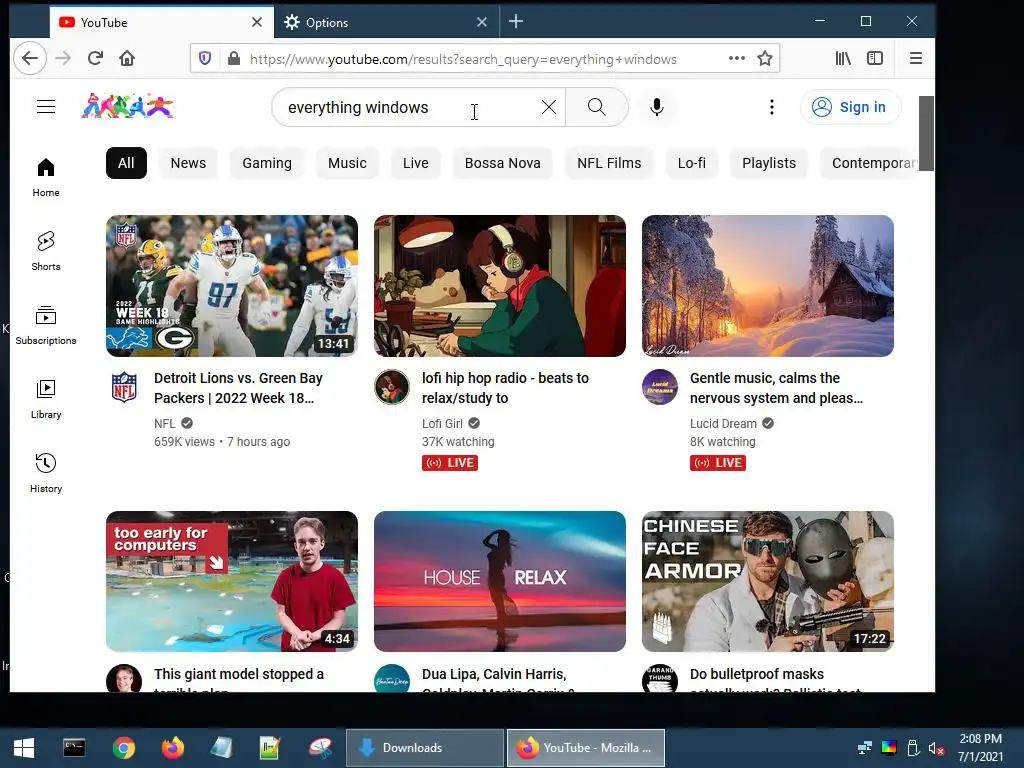Open Library in the sidebar

coord(46,398)
